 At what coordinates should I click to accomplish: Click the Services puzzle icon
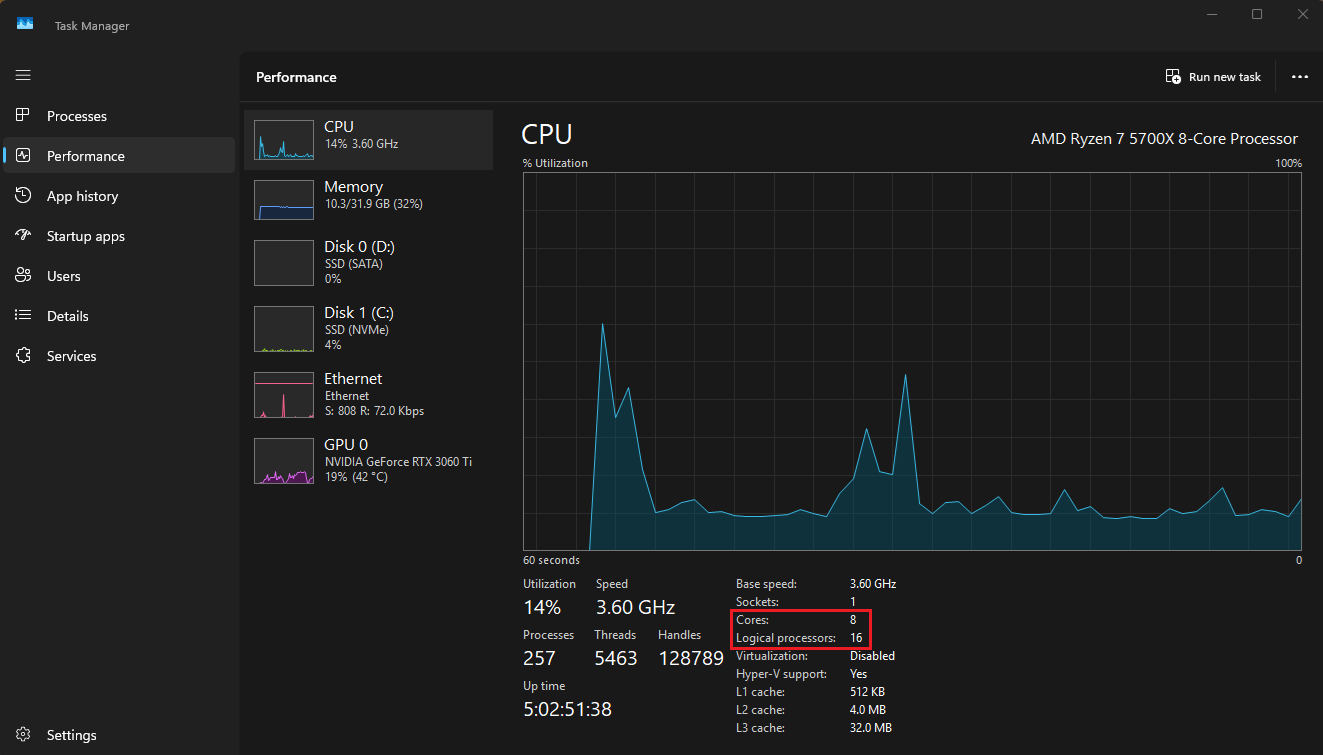click(23, 356)
